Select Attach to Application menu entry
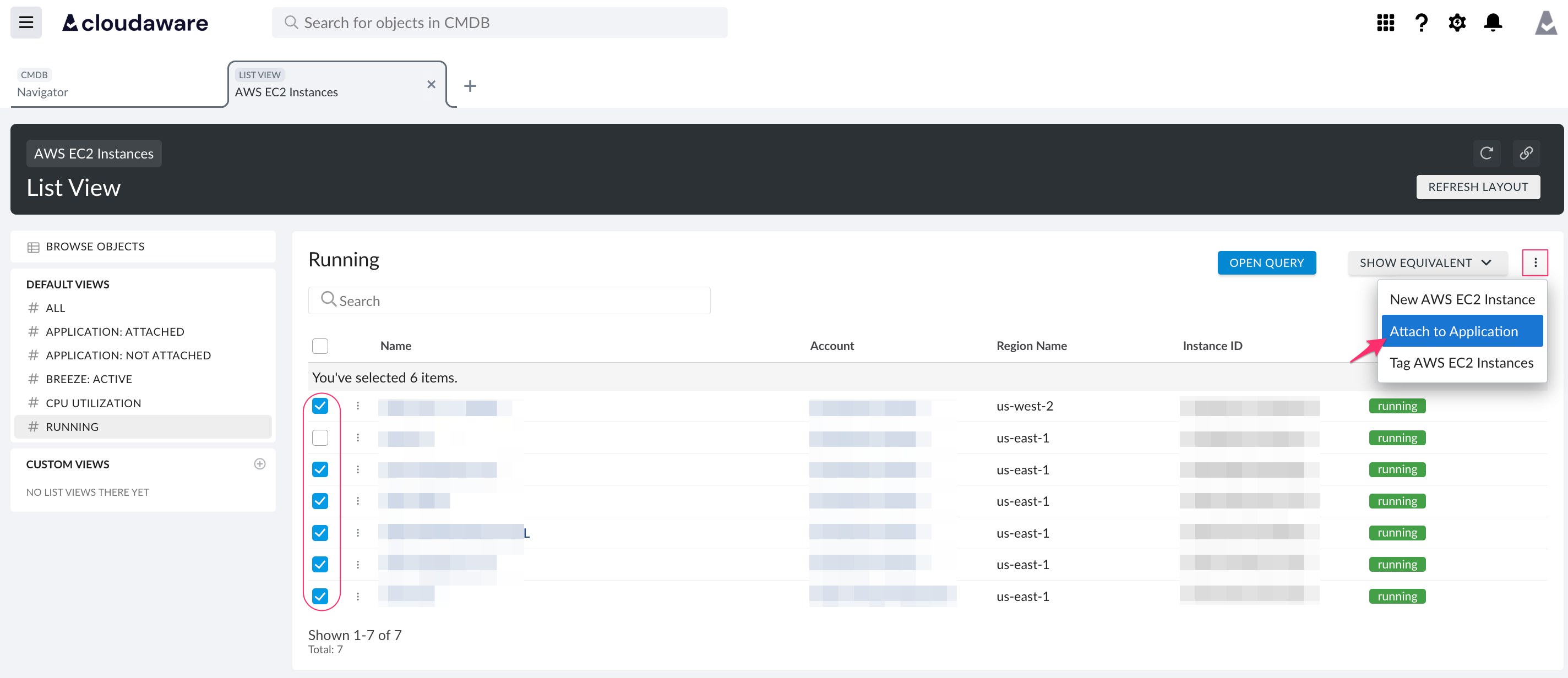The image size is (1568, 678). pyautogui.click(x=1453, y=331)
